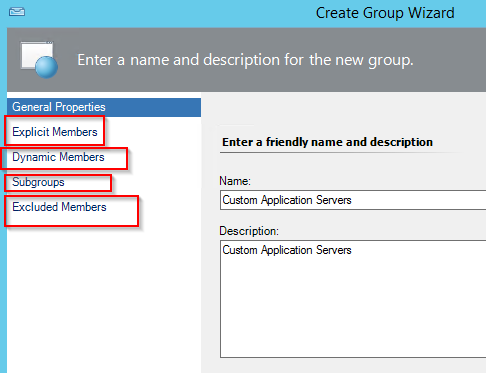Click the 'Name:' label
Viewport: 490px width, 373px height.
pyautogui.click(x=235, y=181)
